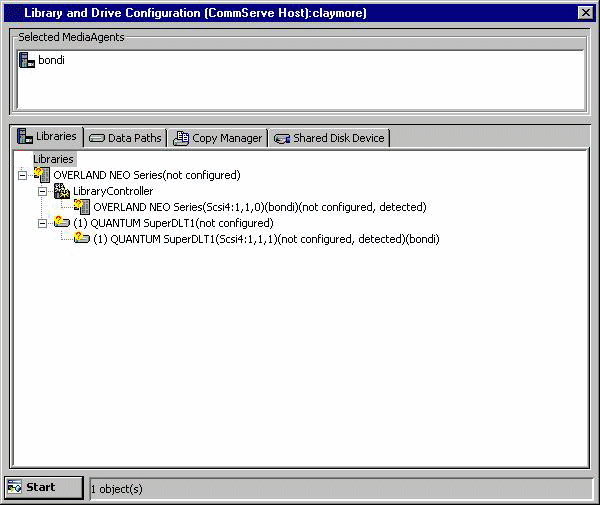Click the OVERLAND NEO Scsi4:1,1,0 device icon
Viewport: 600px width, 505px height.
[x=82, y=207]
